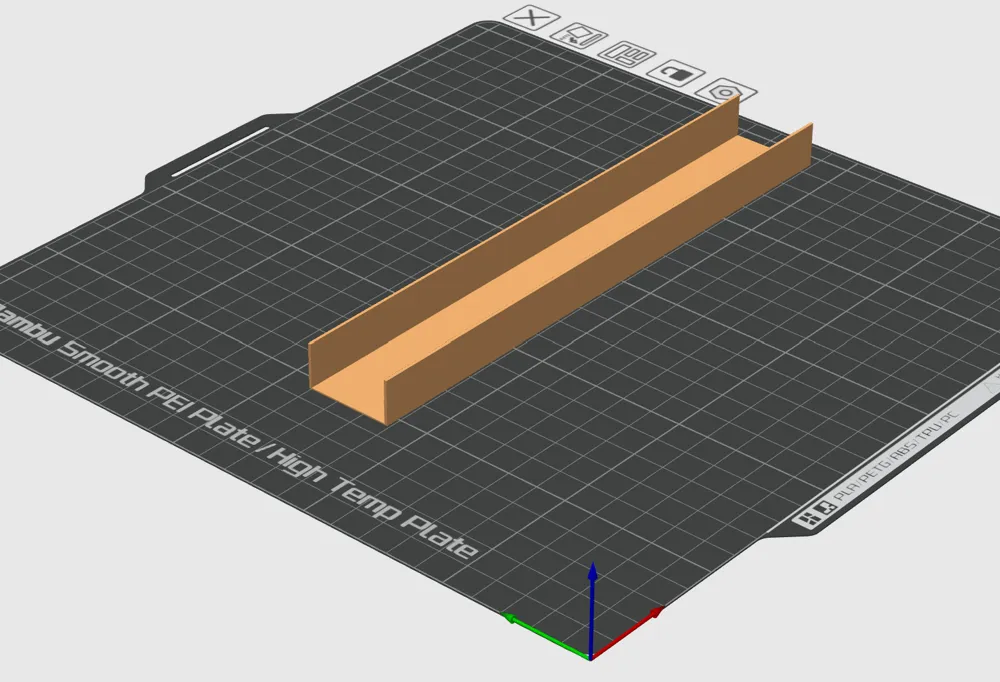This screenshot has width=1000, height=682.
Task: Click the red X axis arrow
Action: (628, 632)
